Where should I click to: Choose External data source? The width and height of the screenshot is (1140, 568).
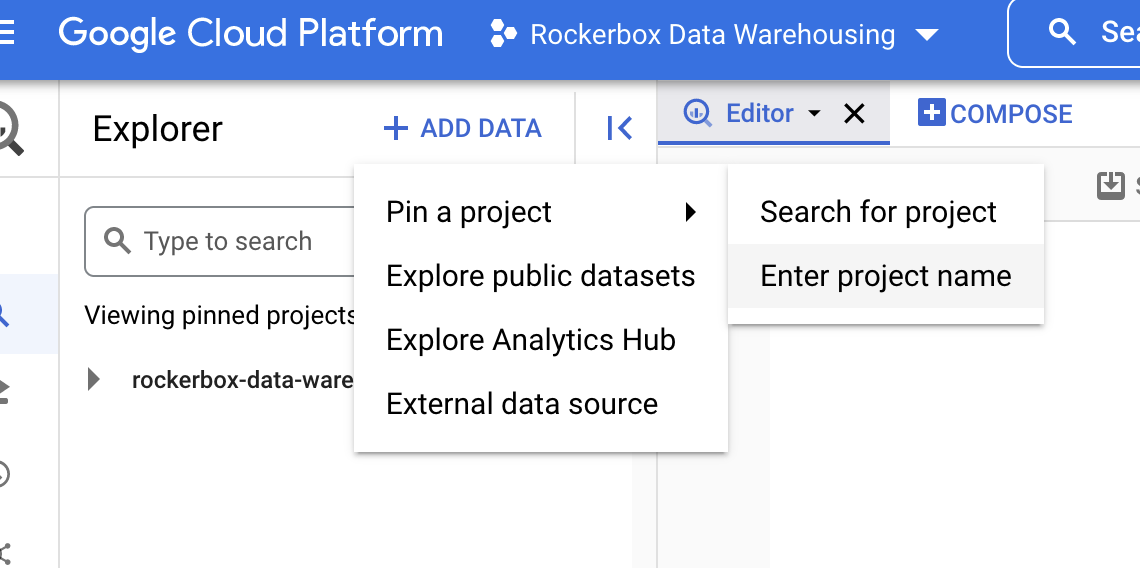point(541,404)
